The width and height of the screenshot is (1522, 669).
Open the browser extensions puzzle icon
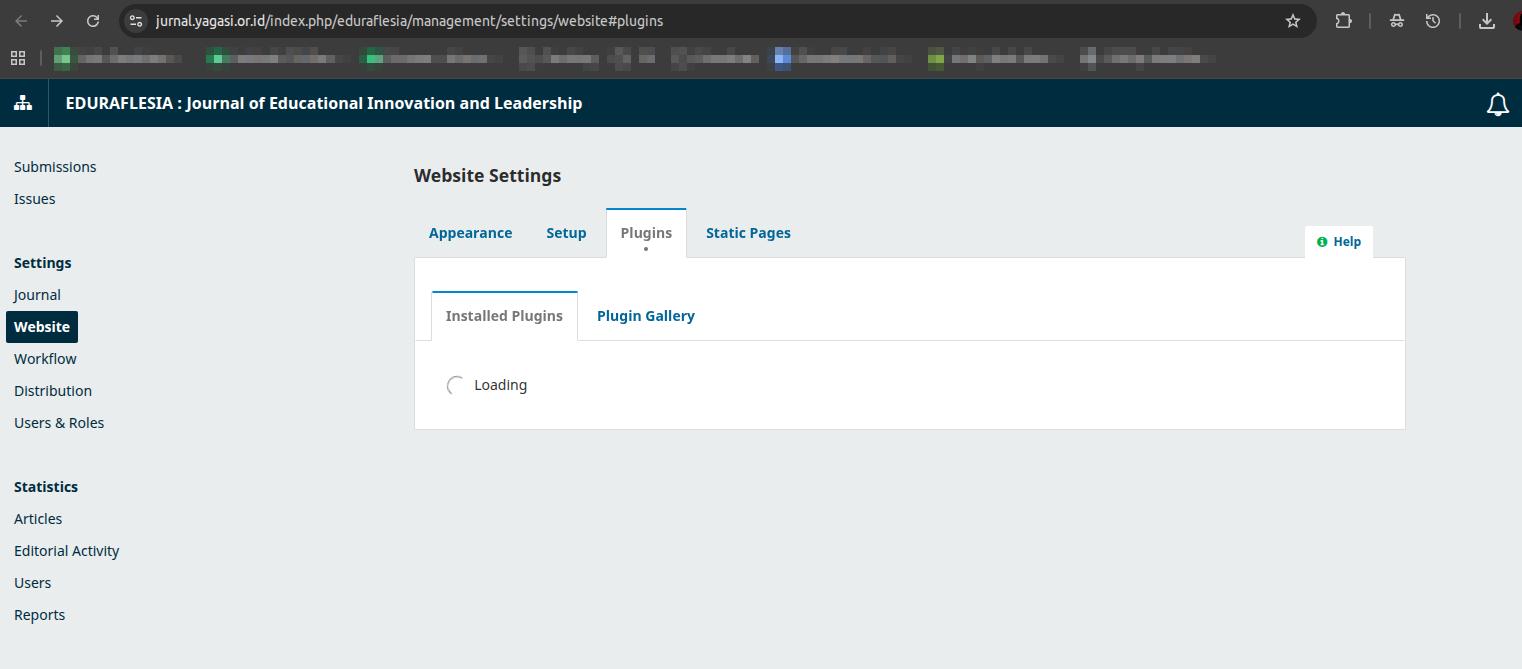[x=1343, y=21]
